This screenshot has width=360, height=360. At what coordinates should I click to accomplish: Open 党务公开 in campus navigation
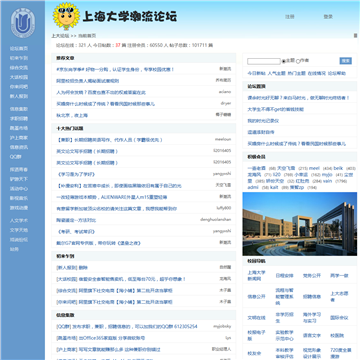pos(312,276)
